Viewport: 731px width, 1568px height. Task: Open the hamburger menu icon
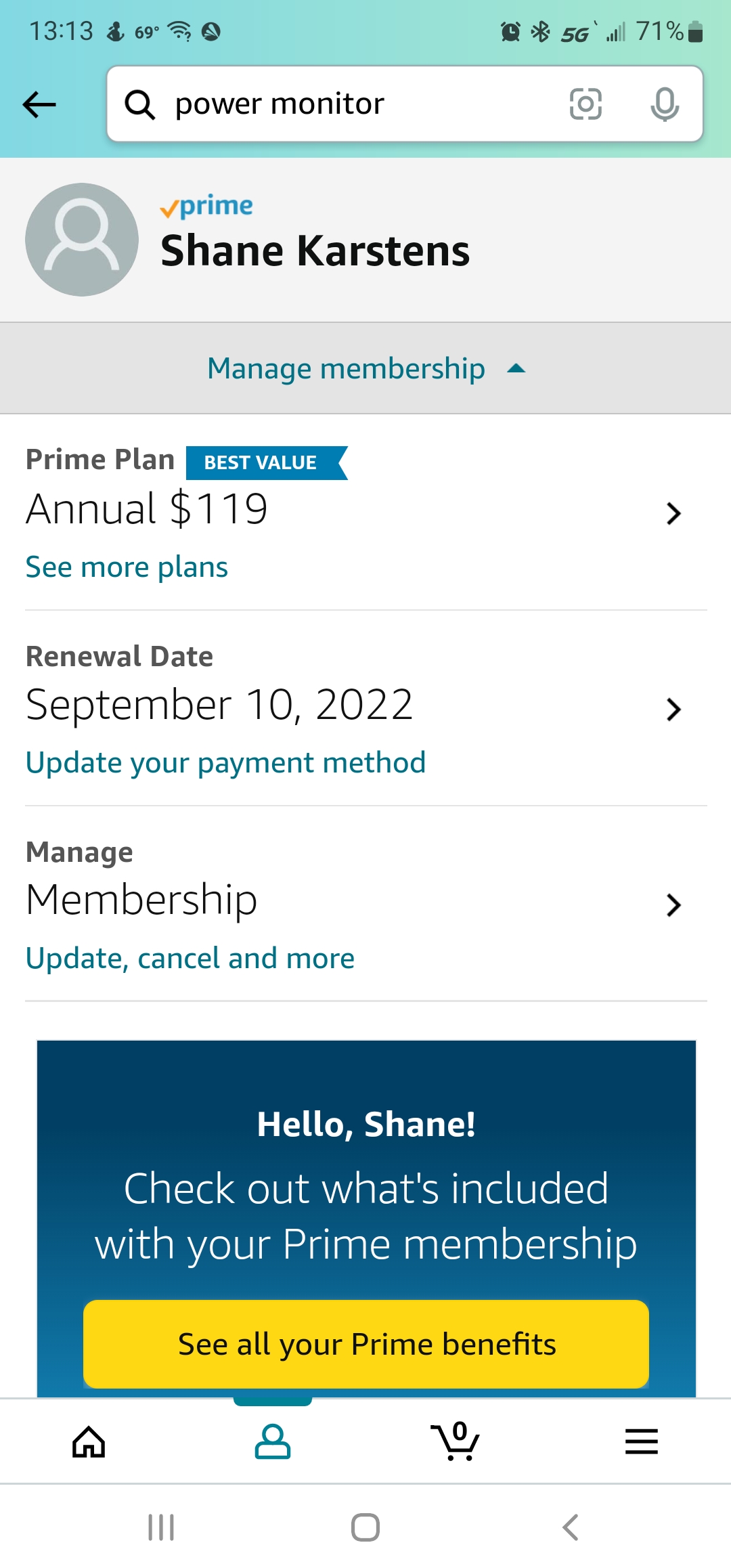[x=641, y=1441]
